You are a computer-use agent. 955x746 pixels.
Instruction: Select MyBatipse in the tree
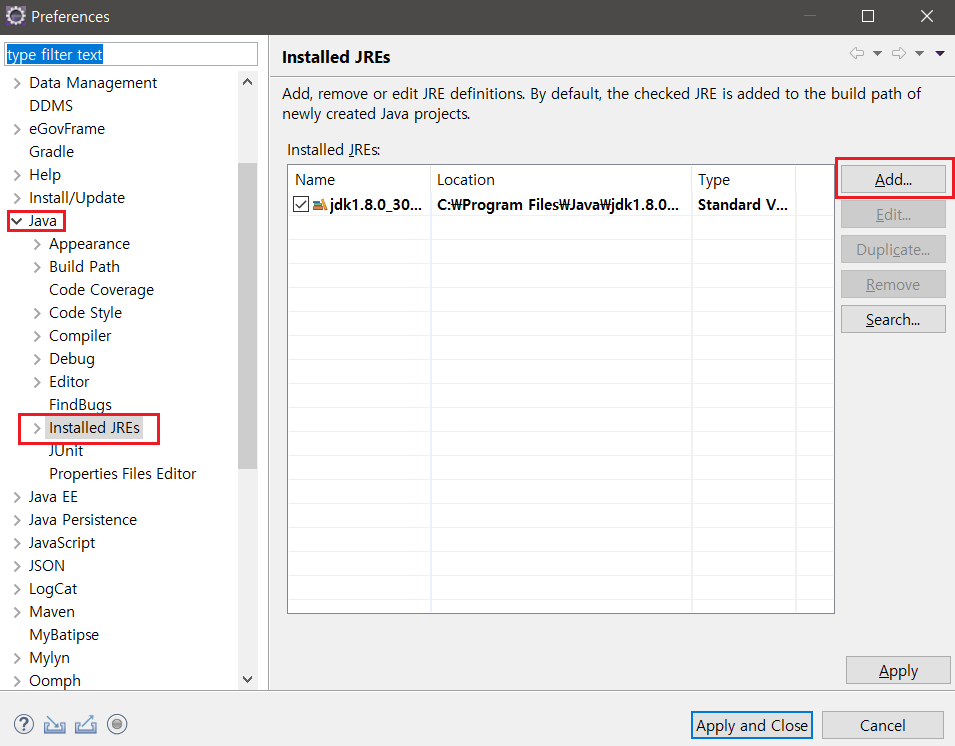tap(64, 635)
